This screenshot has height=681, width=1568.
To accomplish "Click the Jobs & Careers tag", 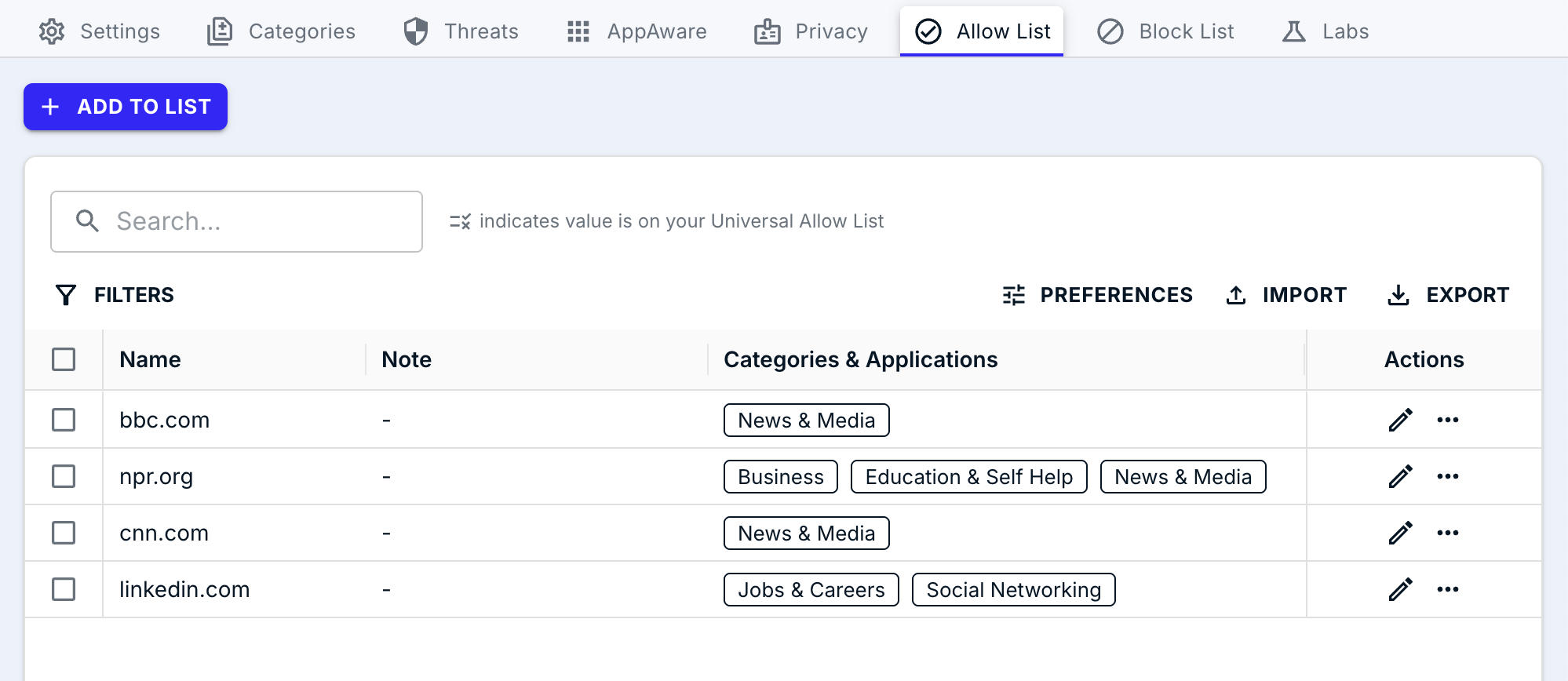I will tap(811, 589).
